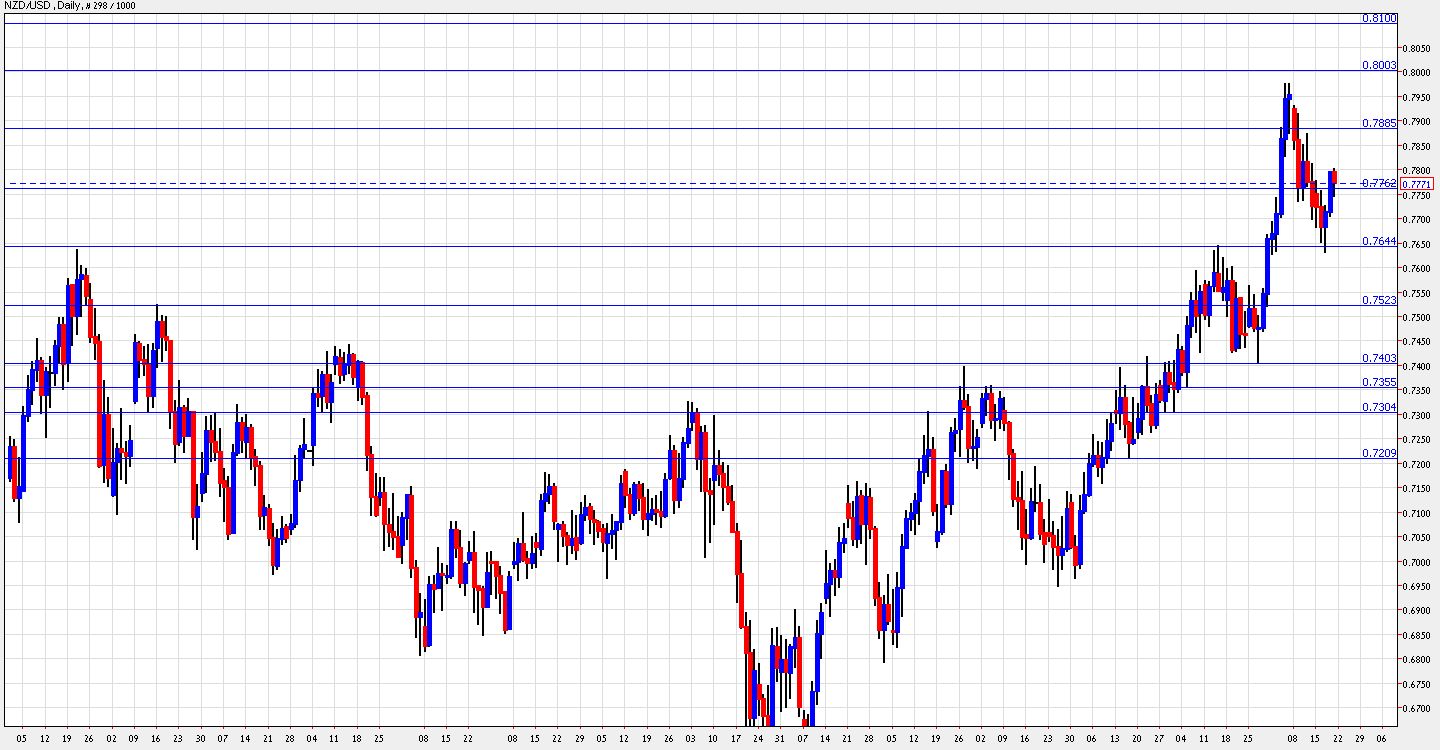The image size is (1440, 750).
Task: Click the NZD/USD Daily chart title
Action: (71, 6)
